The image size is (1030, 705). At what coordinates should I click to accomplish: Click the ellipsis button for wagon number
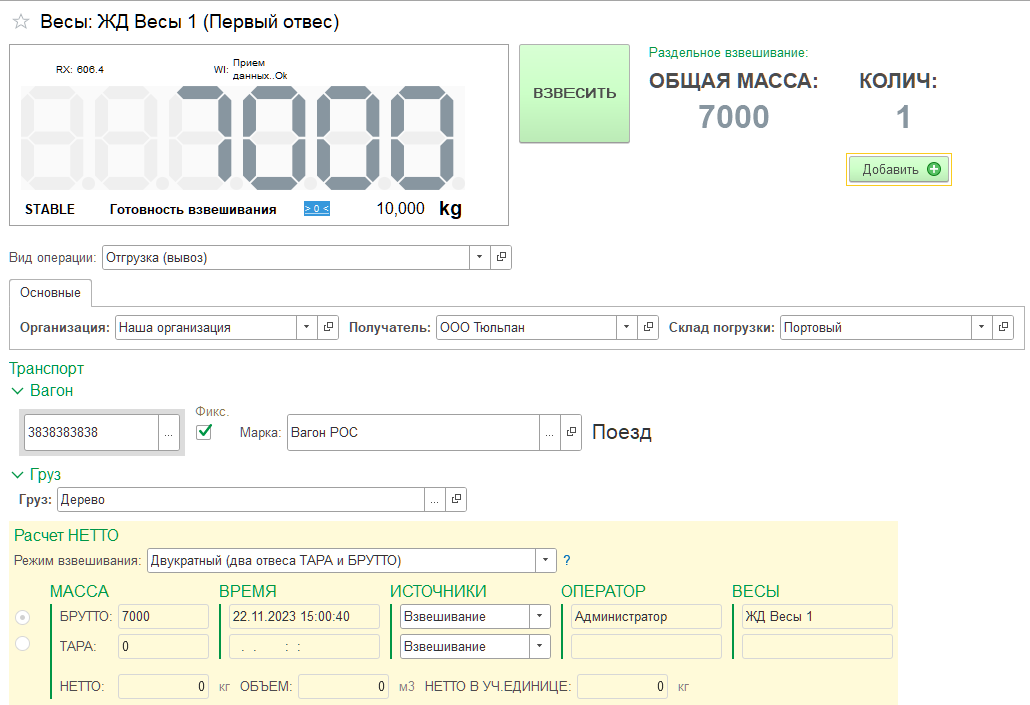[x=169, y=433]
